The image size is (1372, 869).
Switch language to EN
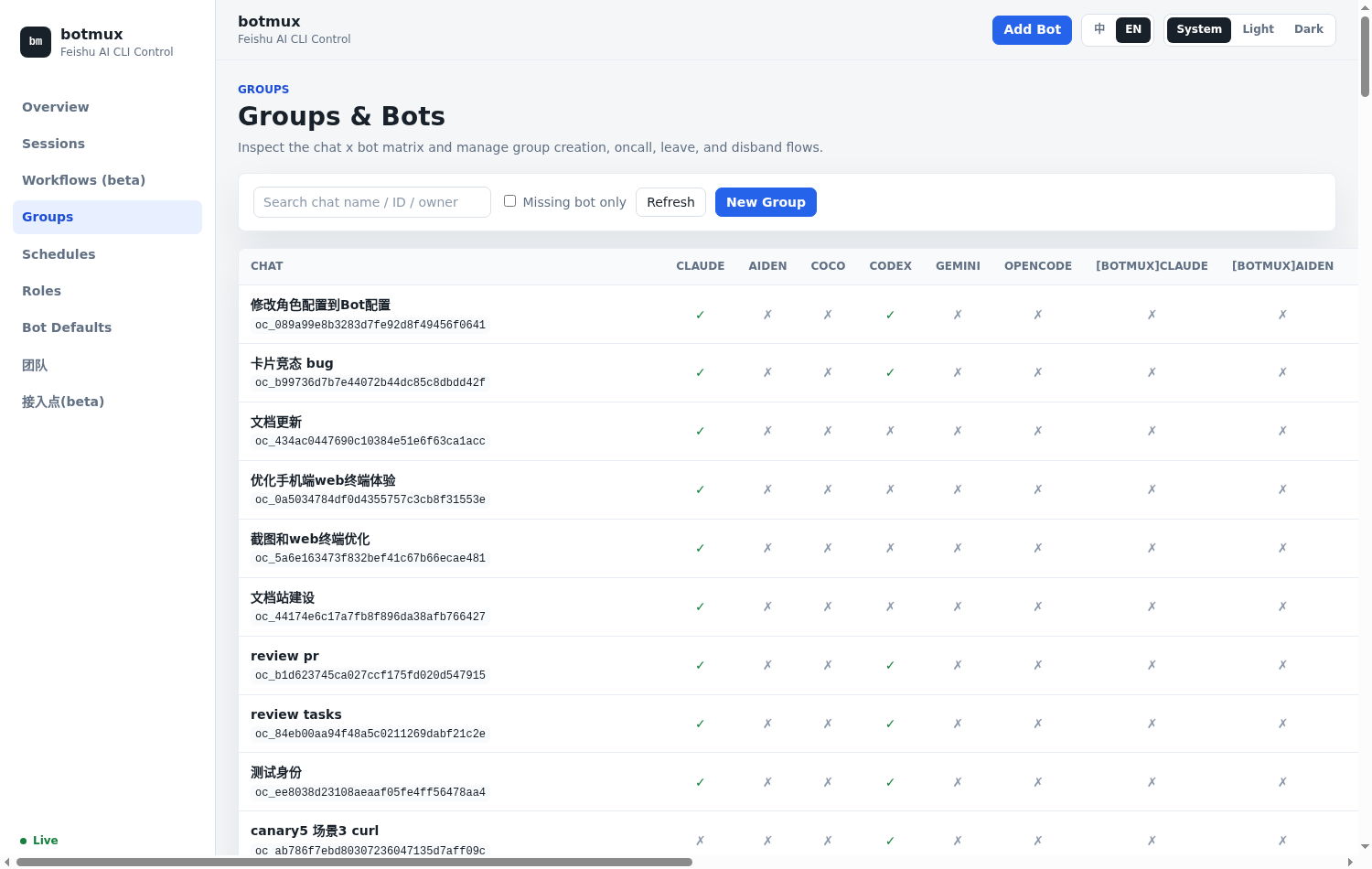coord(1133,29)
